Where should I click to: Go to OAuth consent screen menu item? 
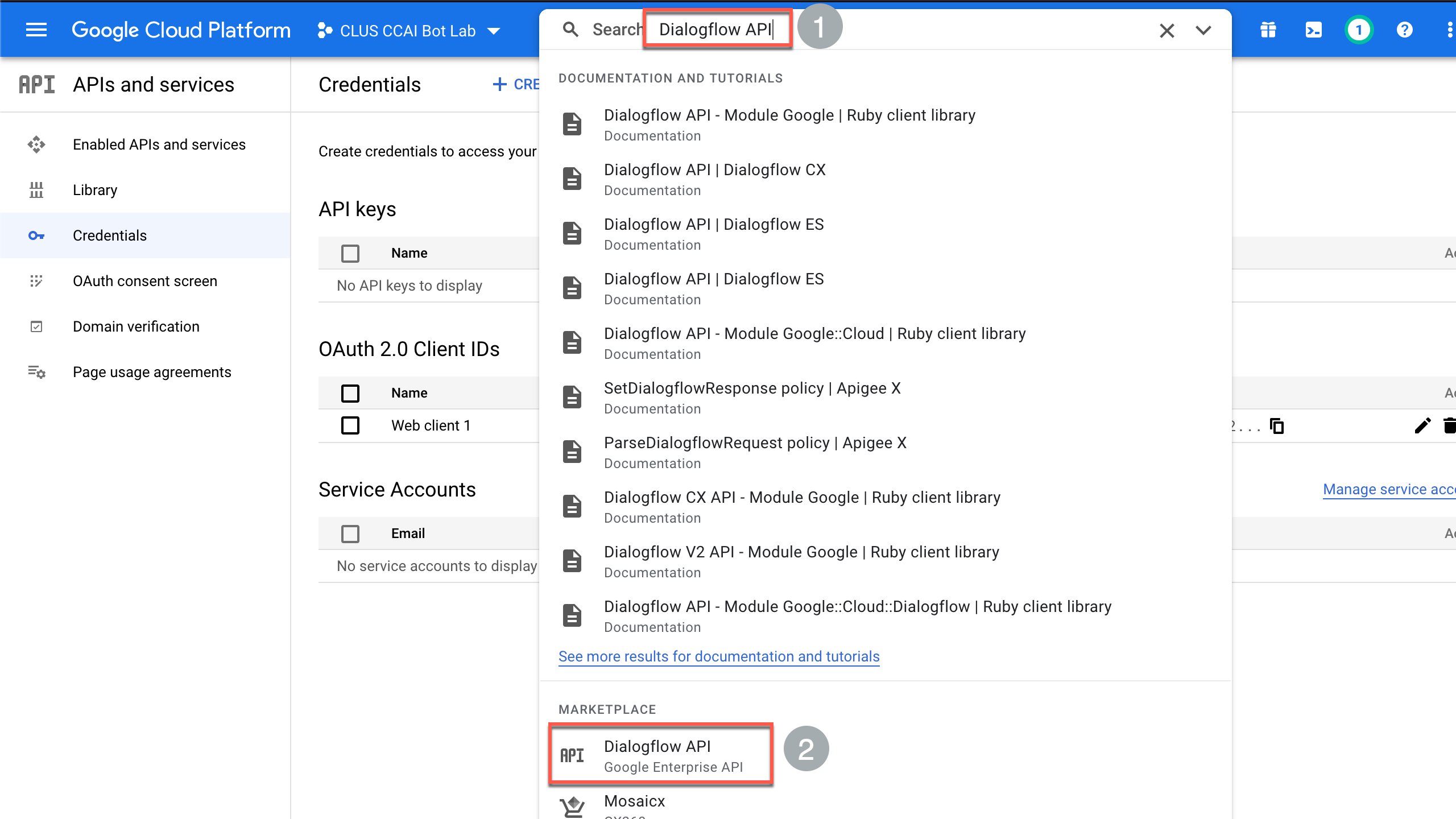coord(144,281)
